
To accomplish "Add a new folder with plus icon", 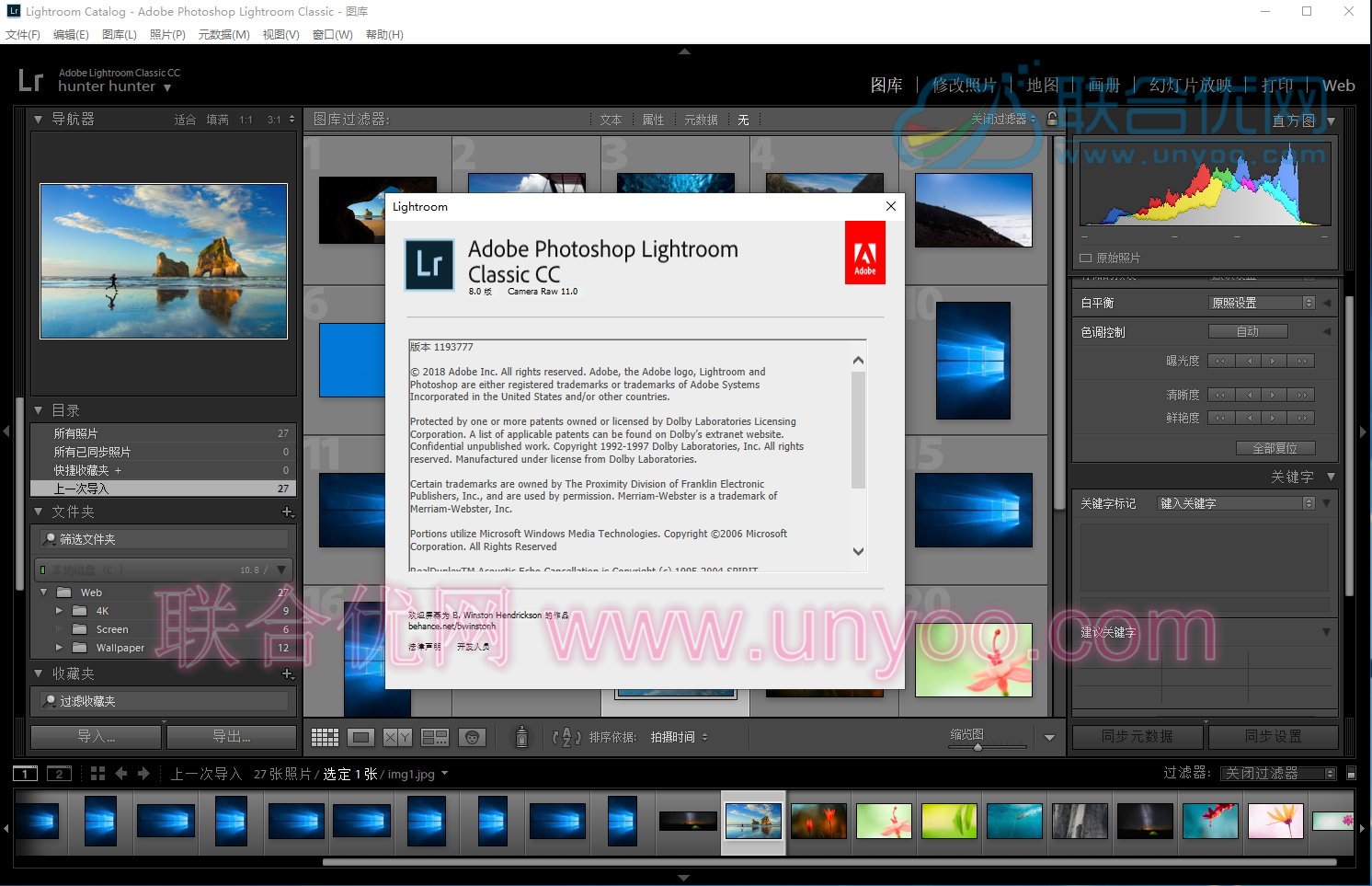I will click(287, 512).
